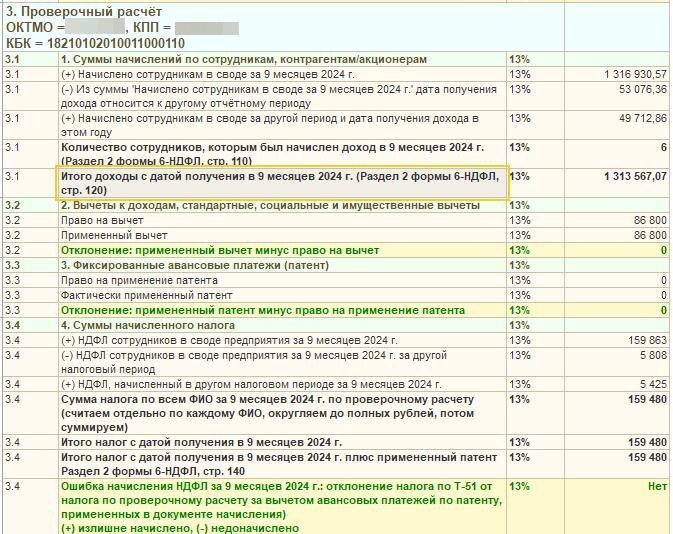673x534 pixels.
Task: Select result value 'Нет'
Action: (x=658, y=486)
